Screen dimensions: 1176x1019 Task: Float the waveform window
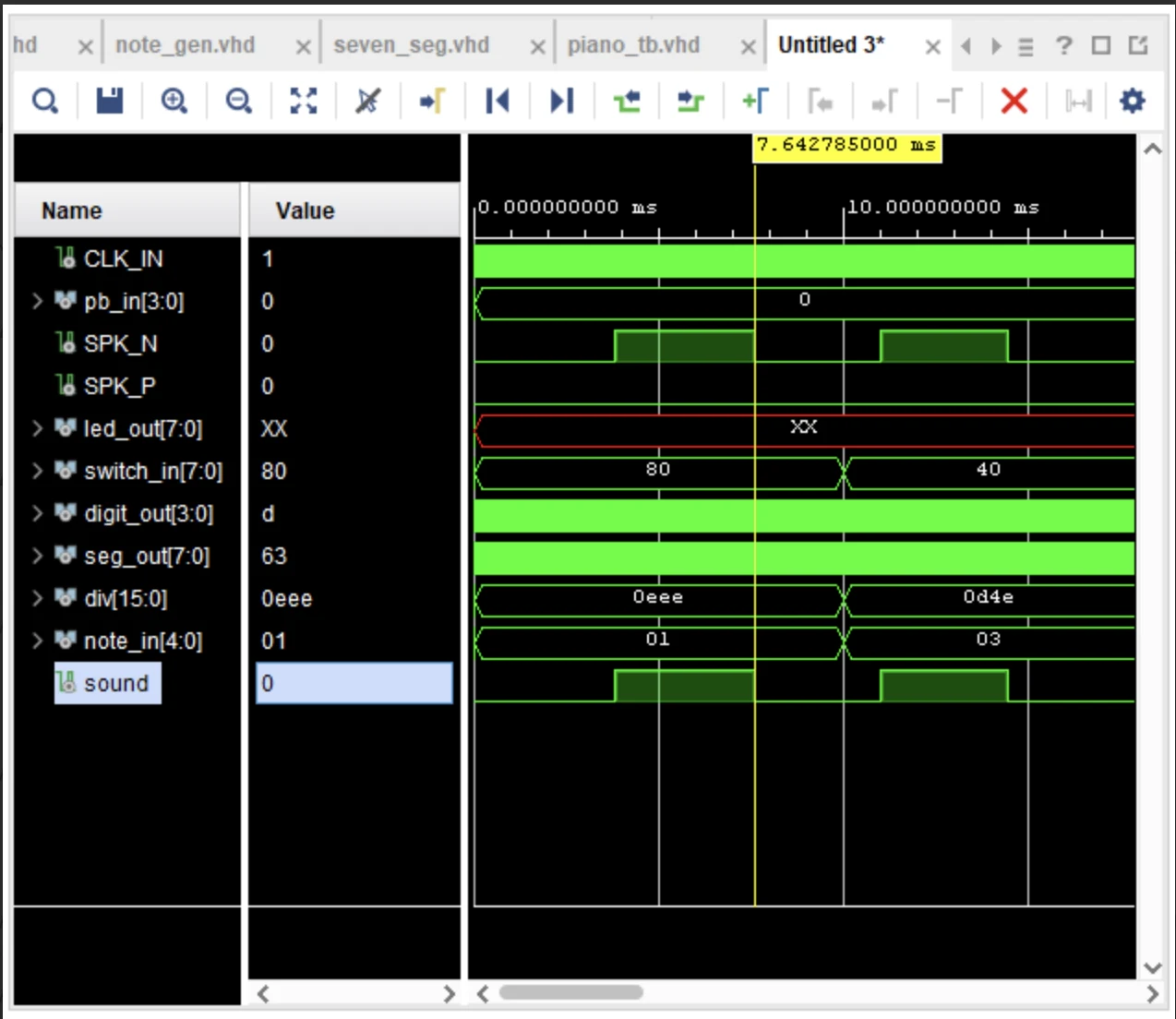tap(1138, 45)
